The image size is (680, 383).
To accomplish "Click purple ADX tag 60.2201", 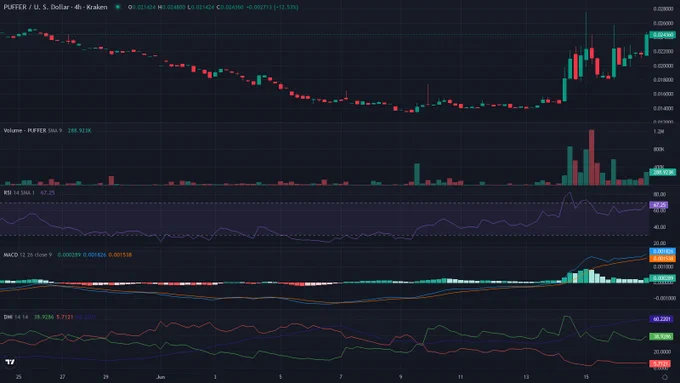I will coord(661,319).
